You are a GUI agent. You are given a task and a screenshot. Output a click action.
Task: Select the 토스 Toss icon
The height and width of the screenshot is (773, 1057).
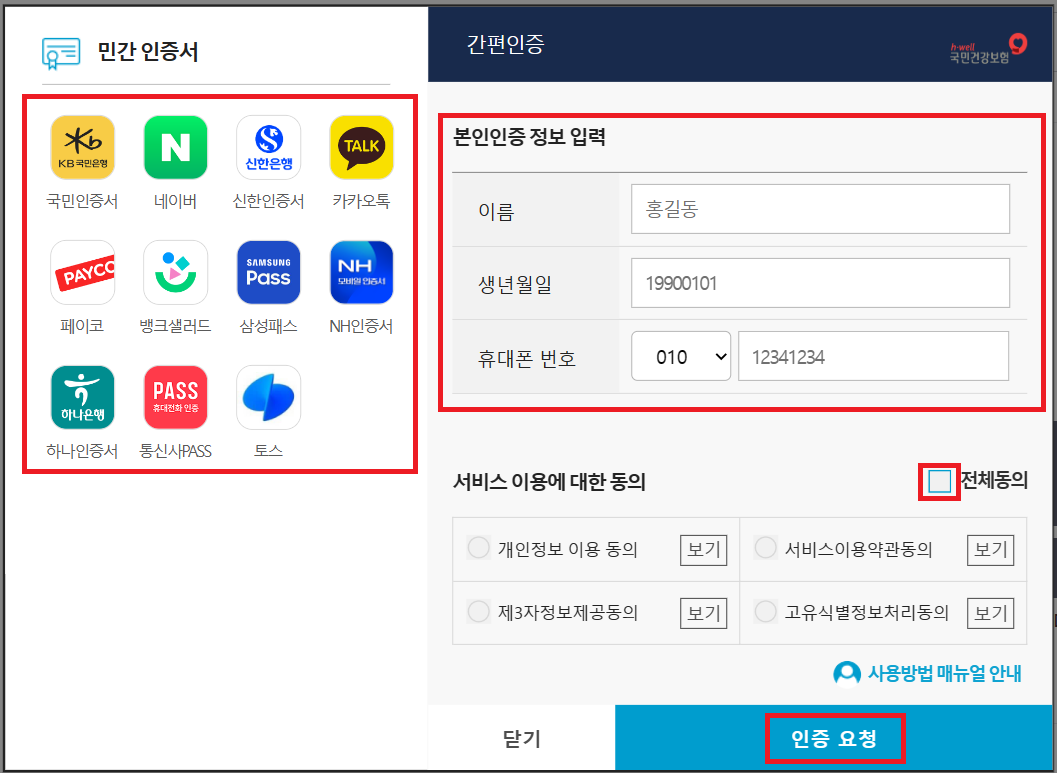pos(268,398)
